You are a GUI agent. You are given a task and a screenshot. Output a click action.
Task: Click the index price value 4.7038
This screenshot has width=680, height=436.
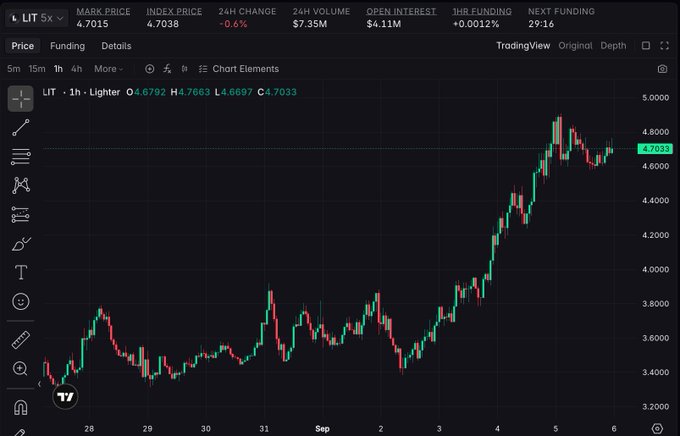click(163, 24)
